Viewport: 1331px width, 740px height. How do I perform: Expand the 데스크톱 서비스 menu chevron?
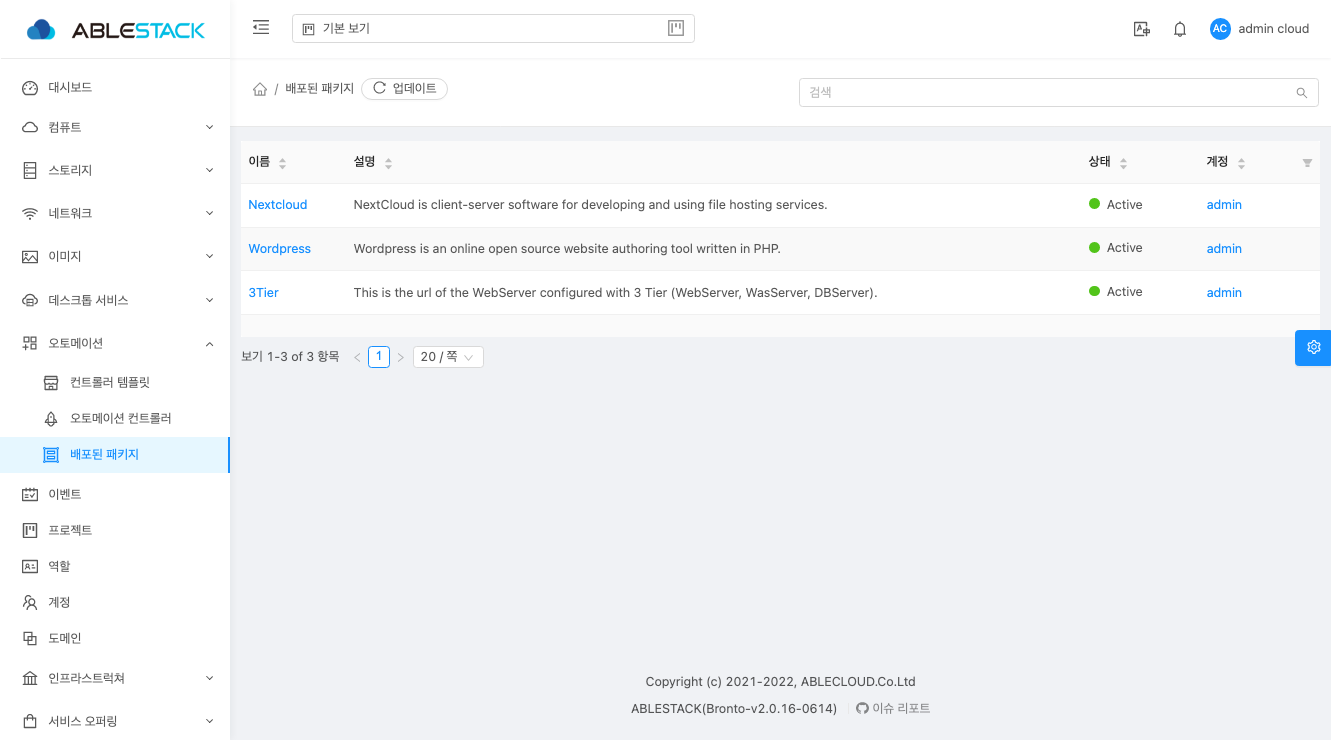[210, 300]
